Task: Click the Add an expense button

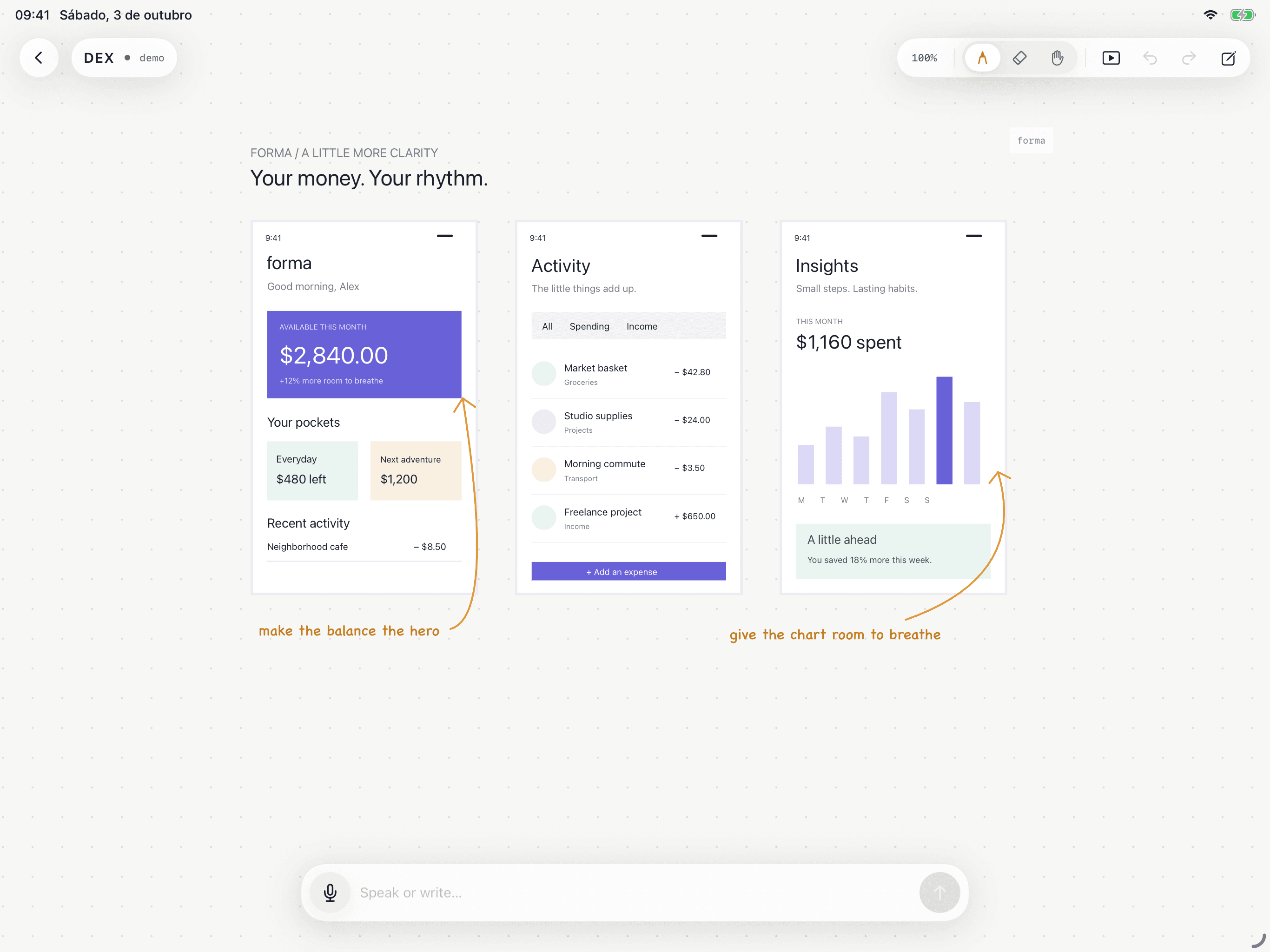Action: coord(628,571)
